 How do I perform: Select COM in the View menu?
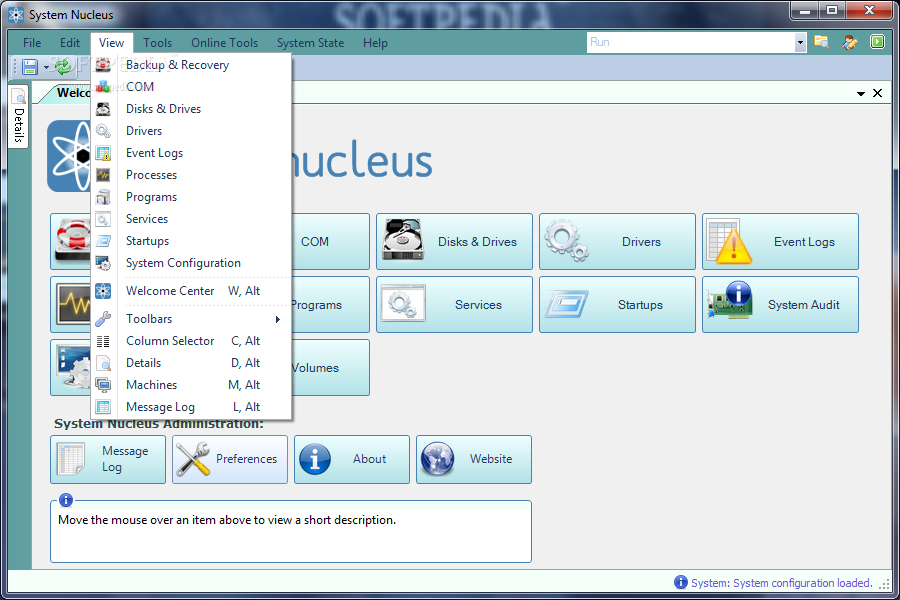[x=191, y=87]
